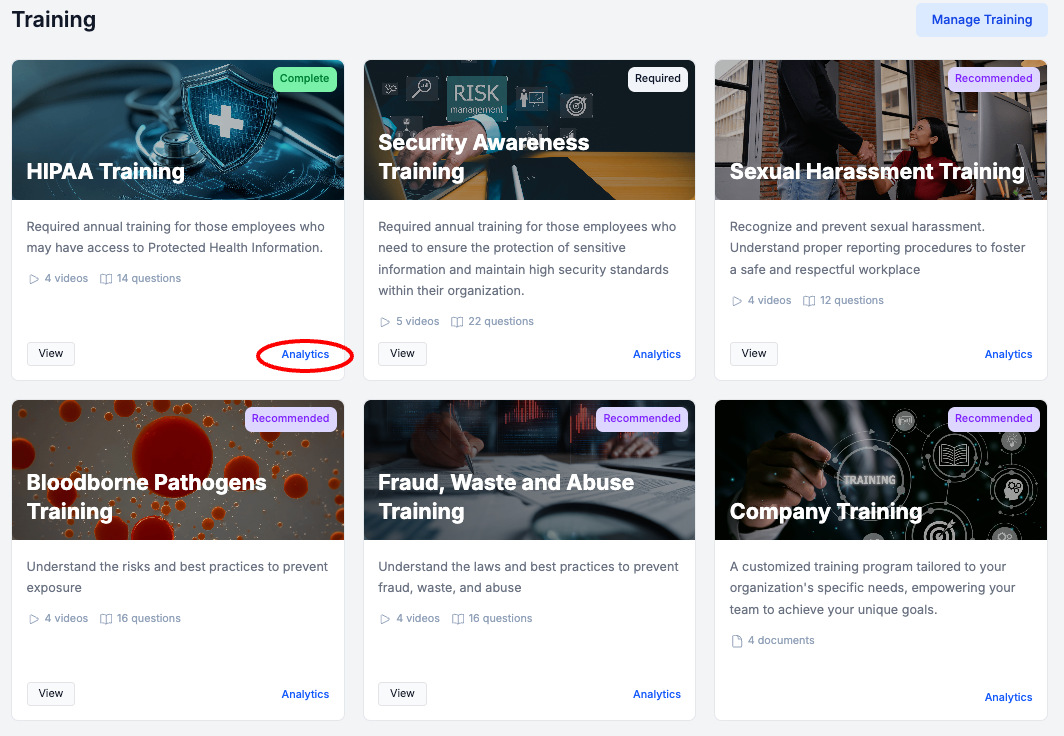Click the Fraud, Waste and Abuse banner image
Viewport: 1064px width, 736px height.
click(529, 470)
